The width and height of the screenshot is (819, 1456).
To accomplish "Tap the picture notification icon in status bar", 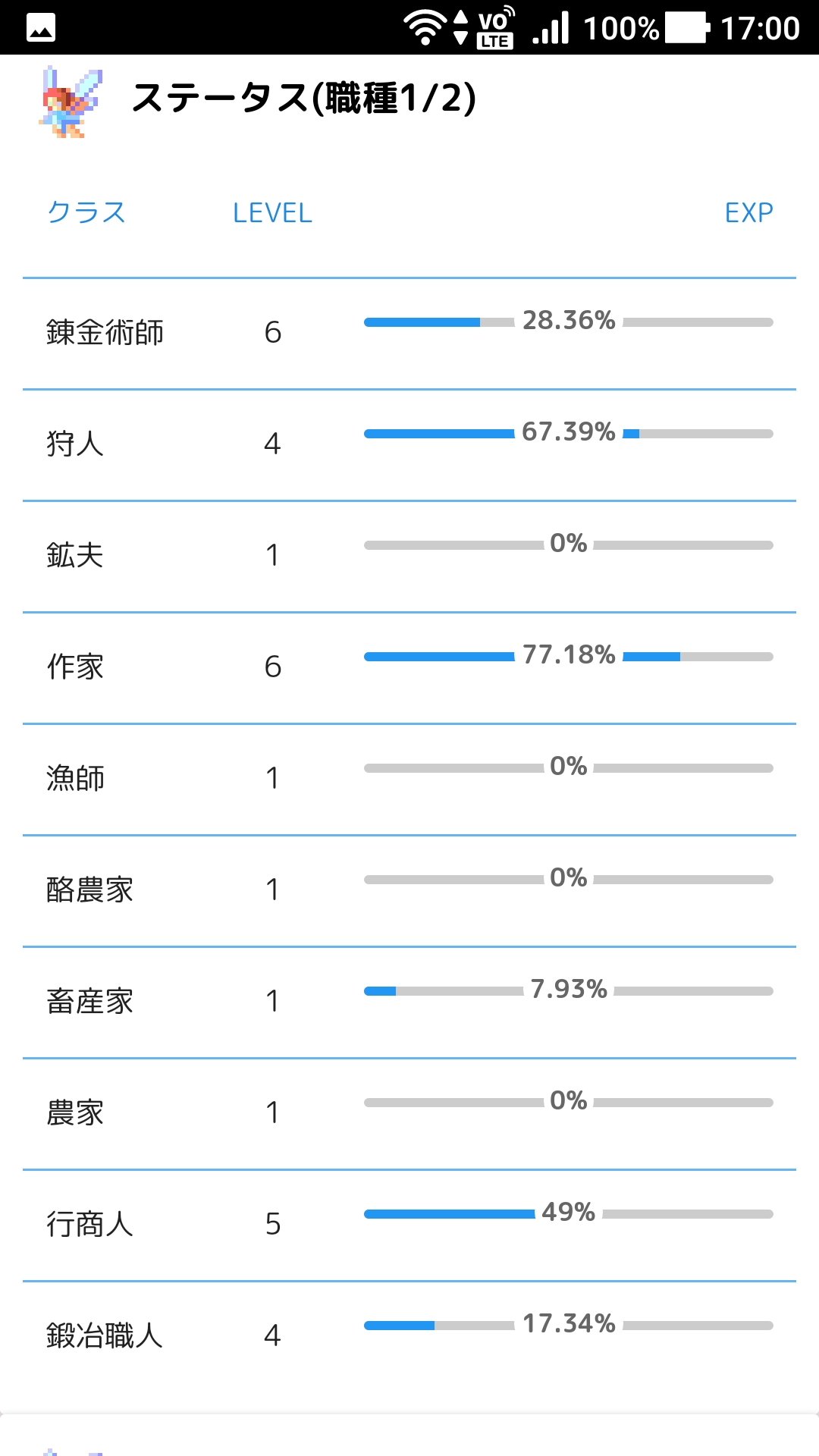I will (x=41, y=29).
